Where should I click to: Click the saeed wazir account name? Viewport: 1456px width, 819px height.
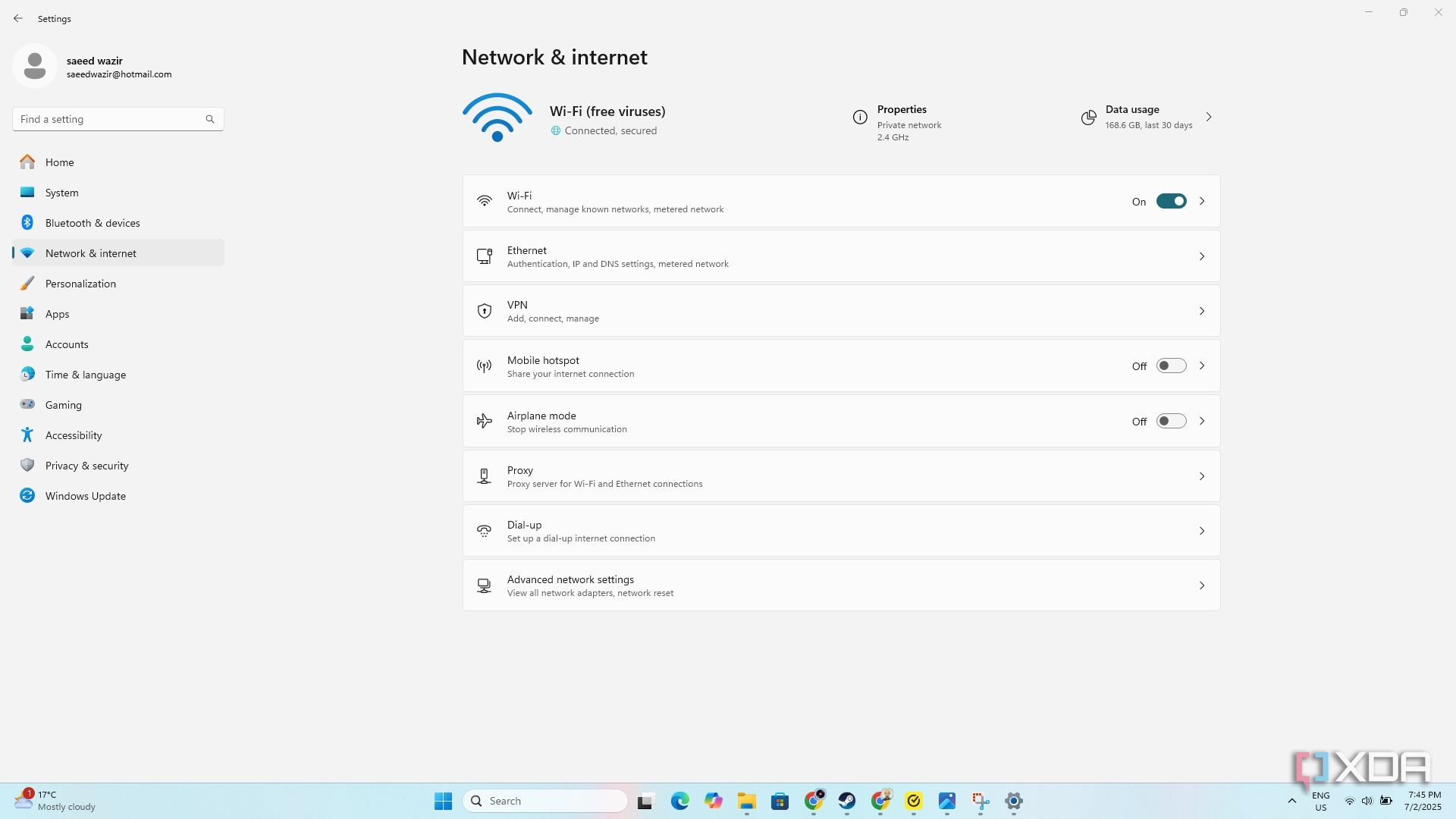pos(95,61)
